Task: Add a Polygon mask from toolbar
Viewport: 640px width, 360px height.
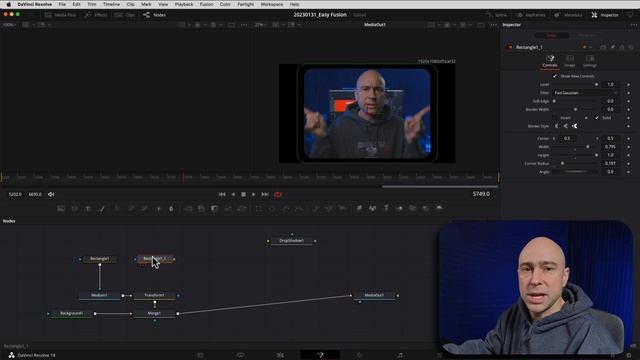Action: (285, 209)
